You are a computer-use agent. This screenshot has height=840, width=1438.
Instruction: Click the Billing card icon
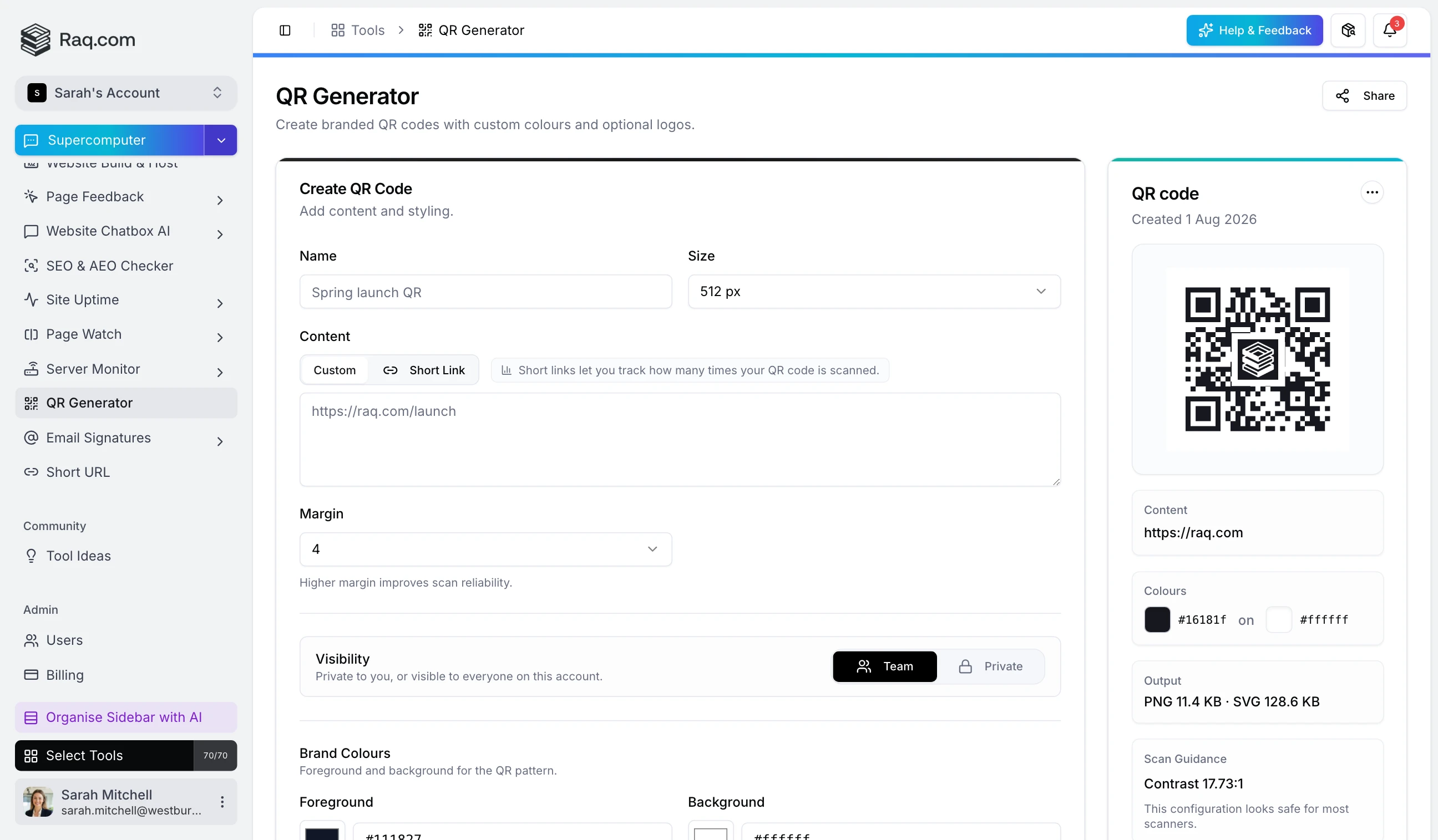coord(31,675)
